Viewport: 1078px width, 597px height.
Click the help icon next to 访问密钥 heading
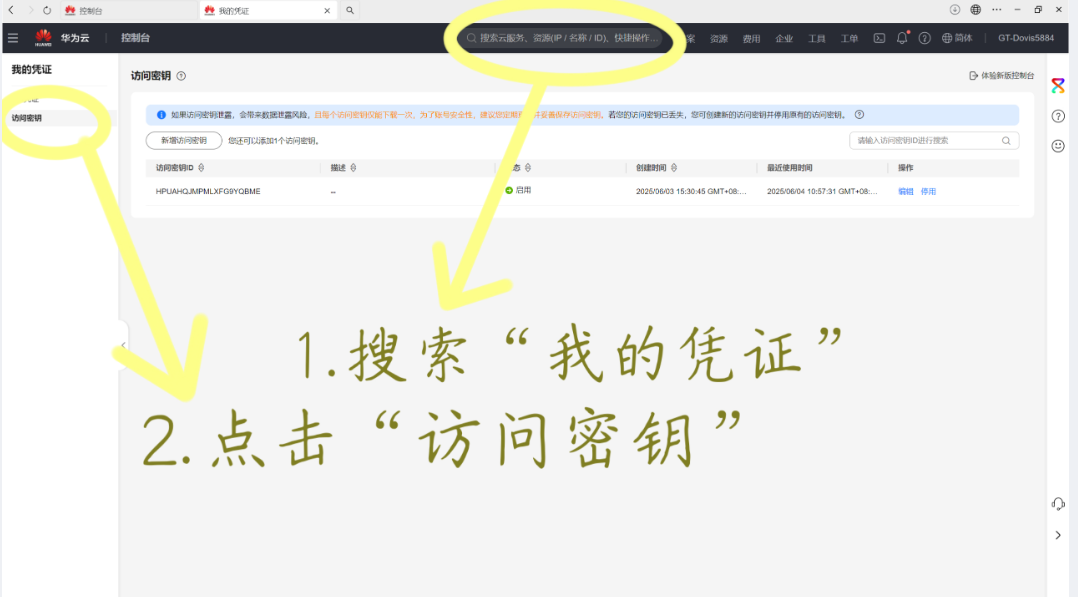pos(181,76)
